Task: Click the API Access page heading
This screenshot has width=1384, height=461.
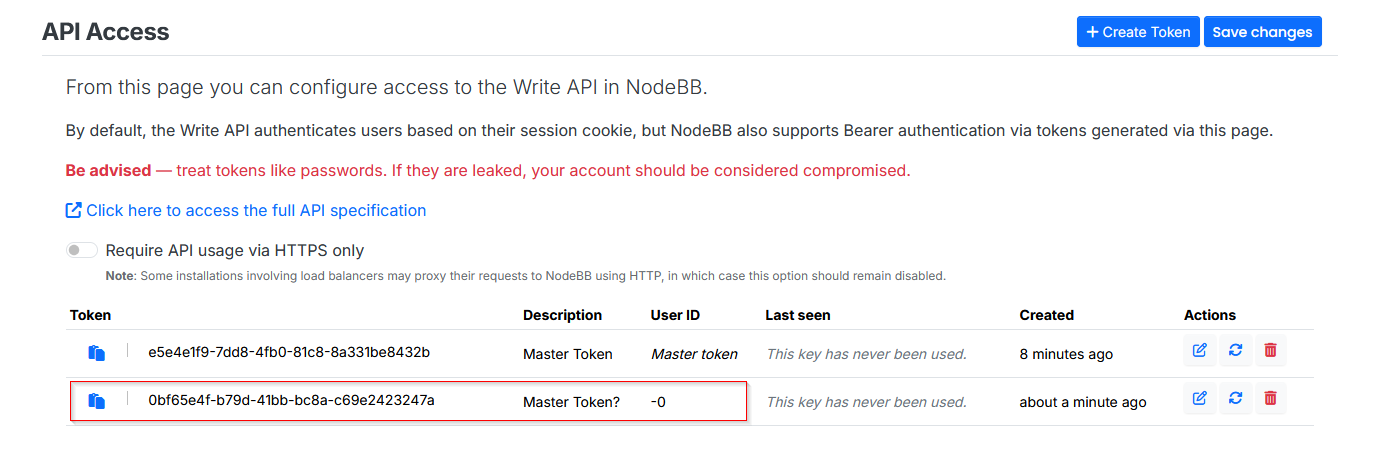Action: pos(105,32)
